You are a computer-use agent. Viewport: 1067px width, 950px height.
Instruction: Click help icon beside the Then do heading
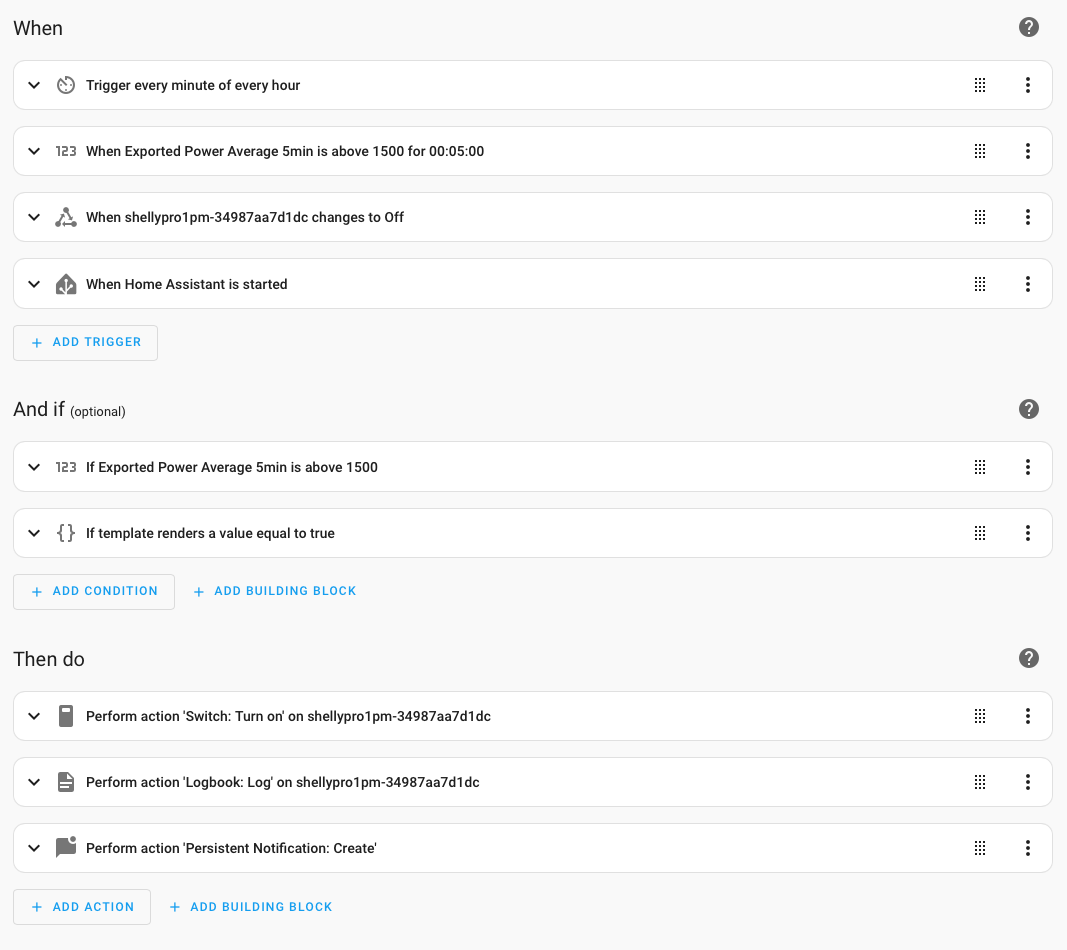[1028, 658]
